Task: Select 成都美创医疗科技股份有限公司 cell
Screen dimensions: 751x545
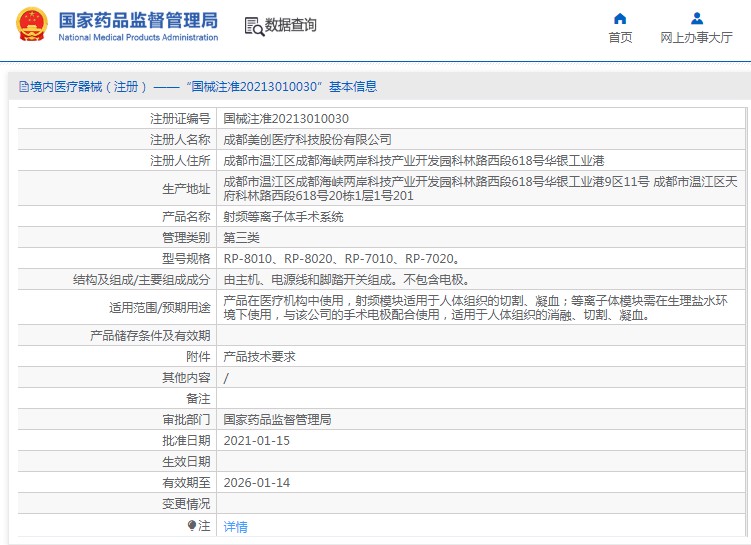Action: tap(307, 140)
